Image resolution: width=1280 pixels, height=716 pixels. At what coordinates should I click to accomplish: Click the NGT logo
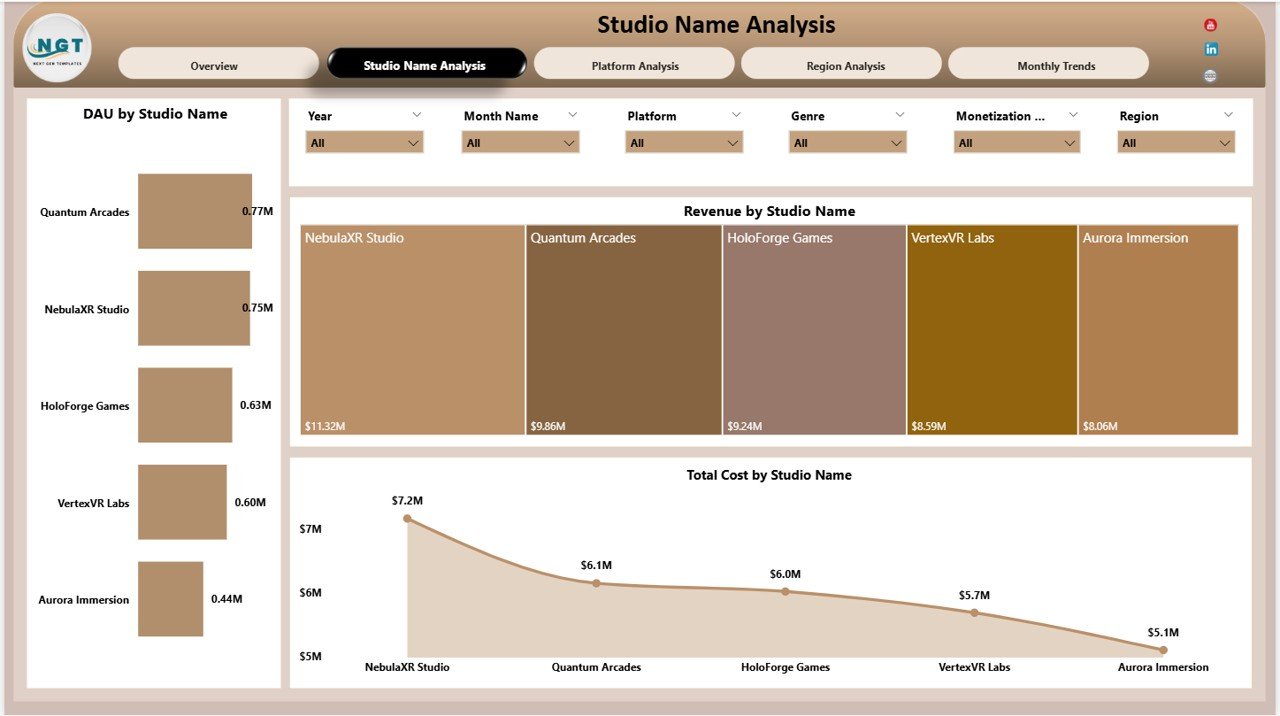[55, 47]
